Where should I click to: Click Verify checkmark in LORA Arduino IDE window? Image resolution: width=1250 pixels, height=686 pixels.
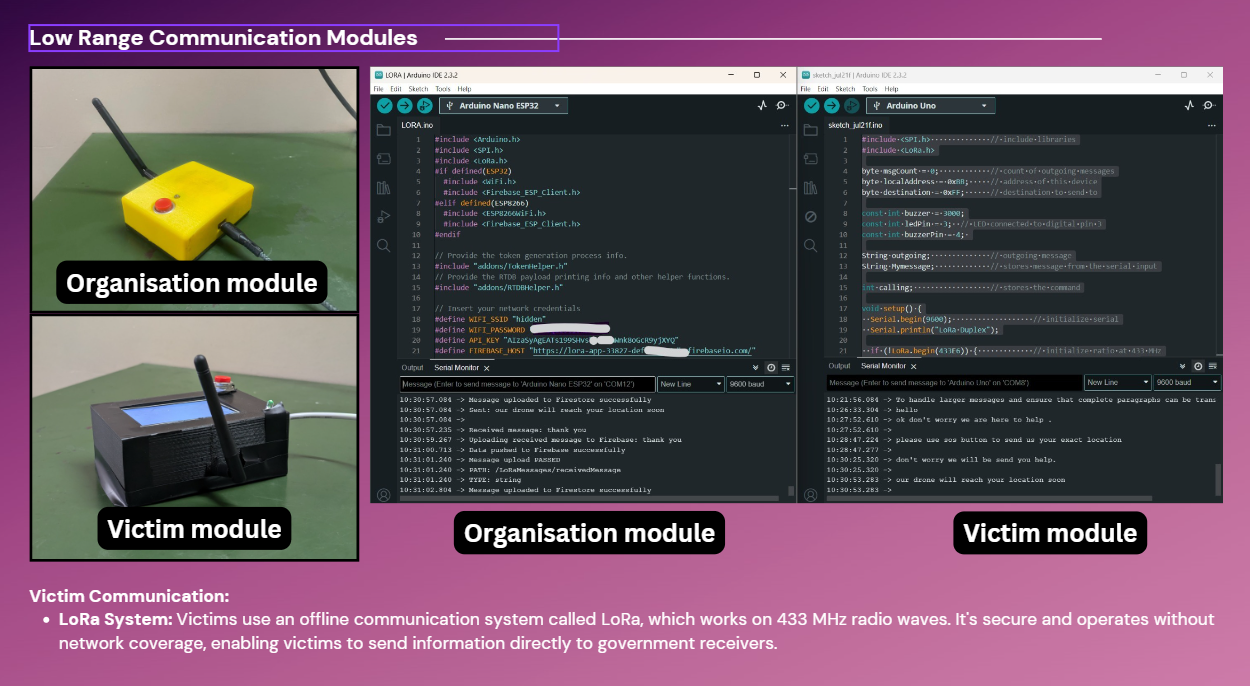pos(385,105)
